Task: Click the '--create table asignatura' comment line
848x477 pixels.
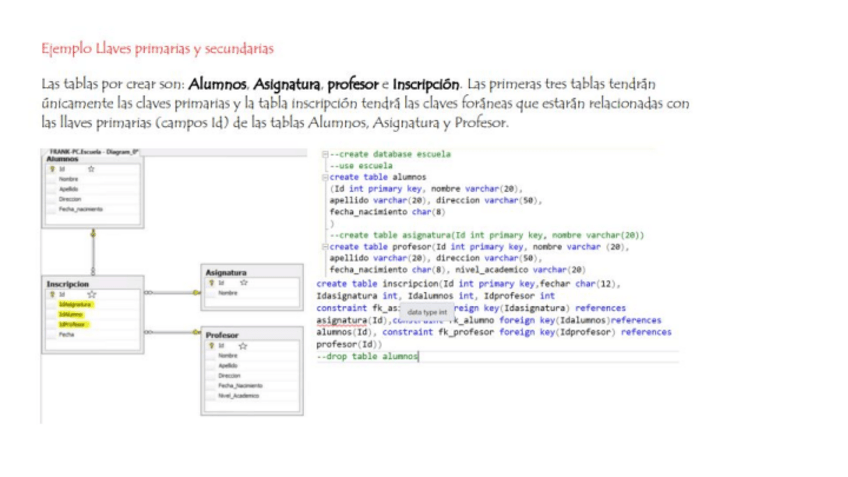Action: click(487, 235)
